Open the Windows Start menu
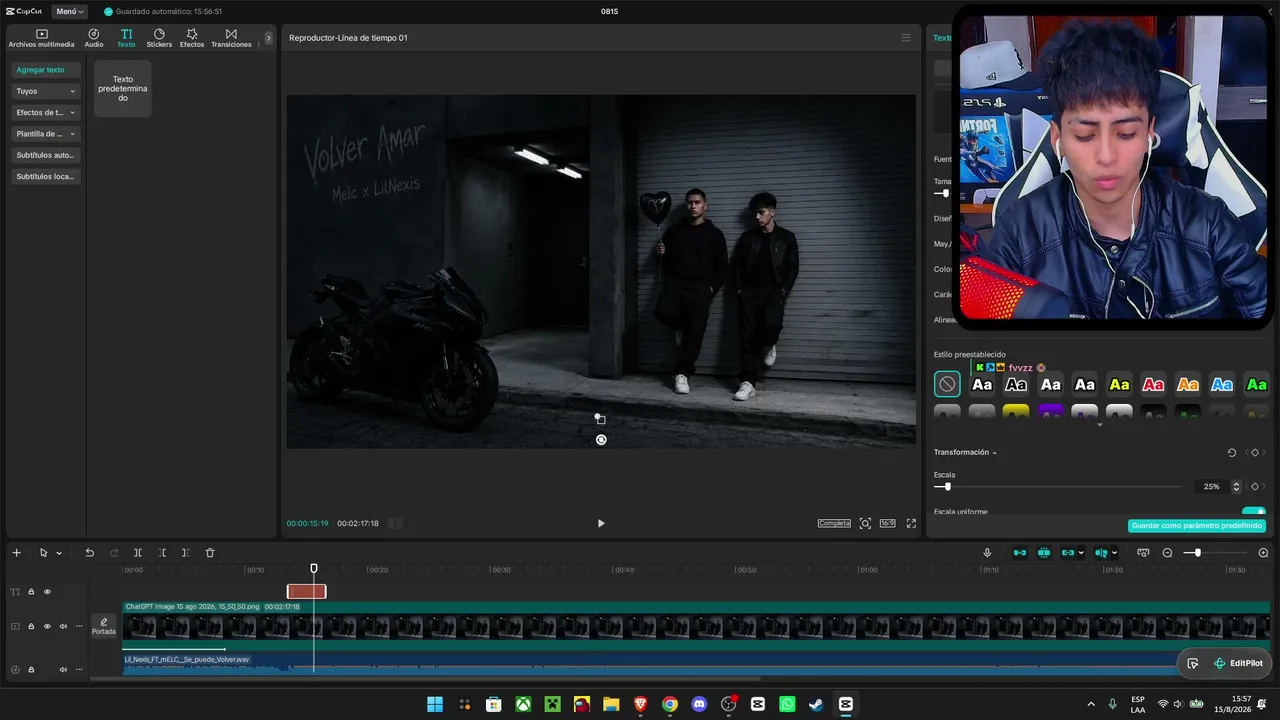Image resolution: width=1280 pixels, height=720 pixels. point(435,704)
